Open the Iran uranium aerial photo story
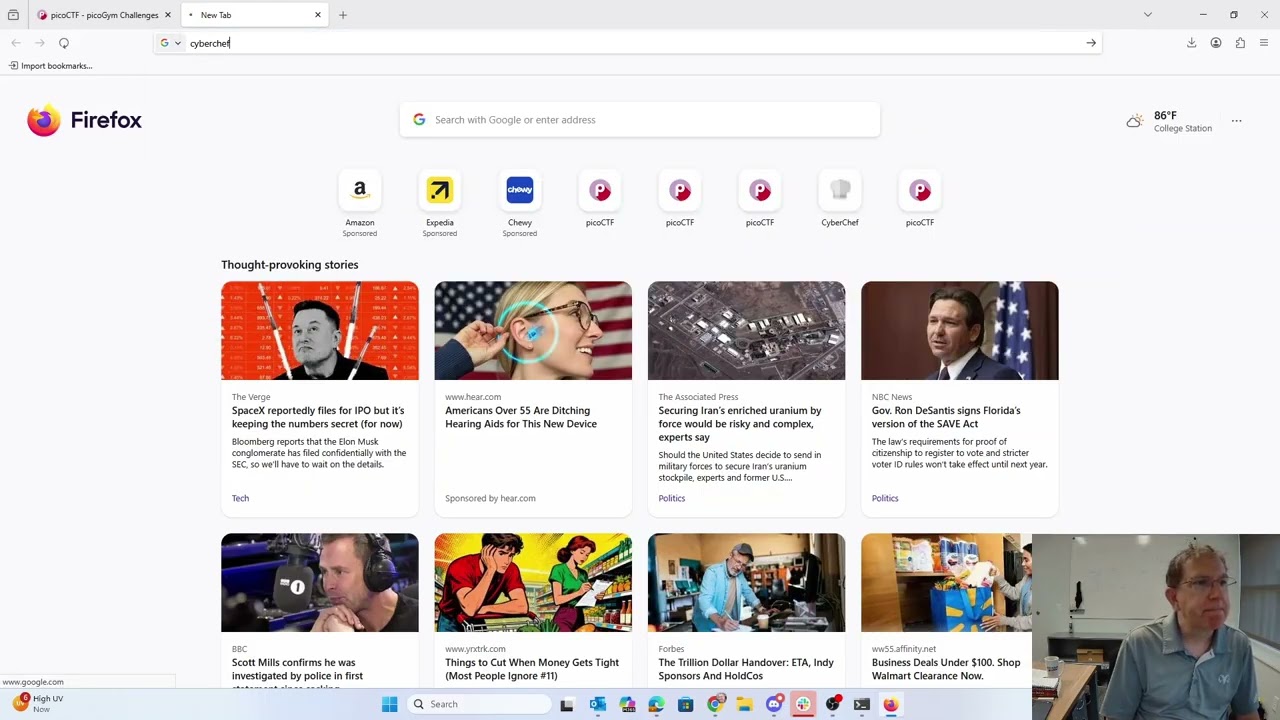The height and width of the screenshot is (720, 1280). (x=746, y=331)
